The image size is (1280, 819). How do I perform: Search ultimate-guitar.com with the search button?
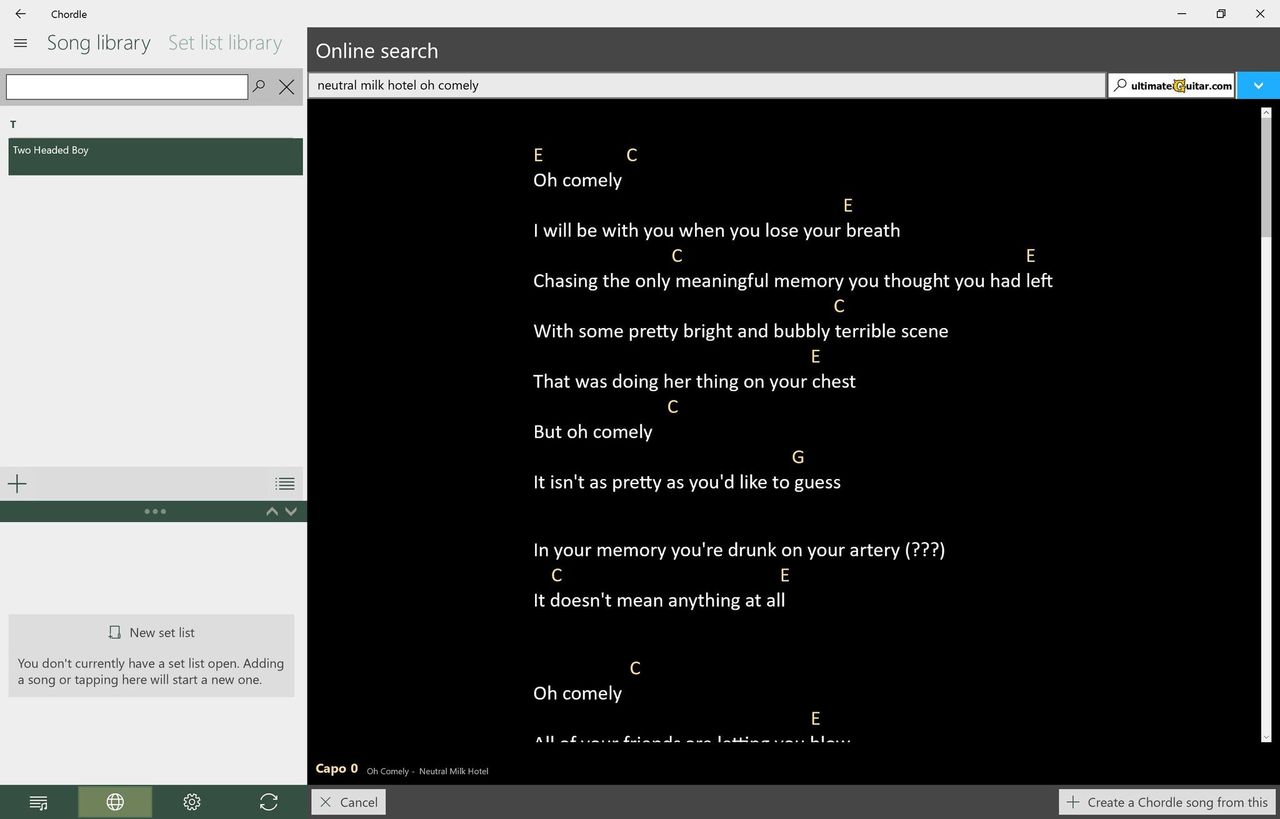1171,85
